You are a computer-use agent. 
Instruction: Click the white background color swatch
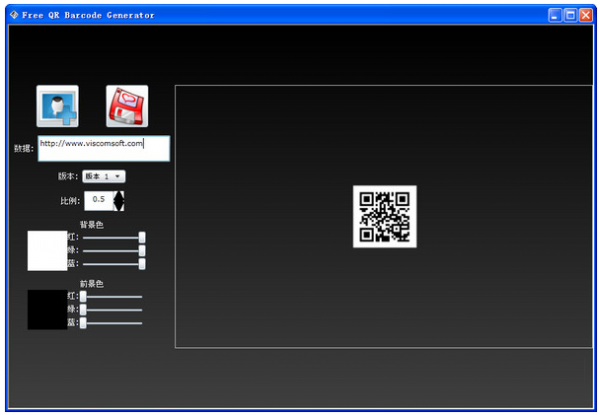click(x=47, y=251)
